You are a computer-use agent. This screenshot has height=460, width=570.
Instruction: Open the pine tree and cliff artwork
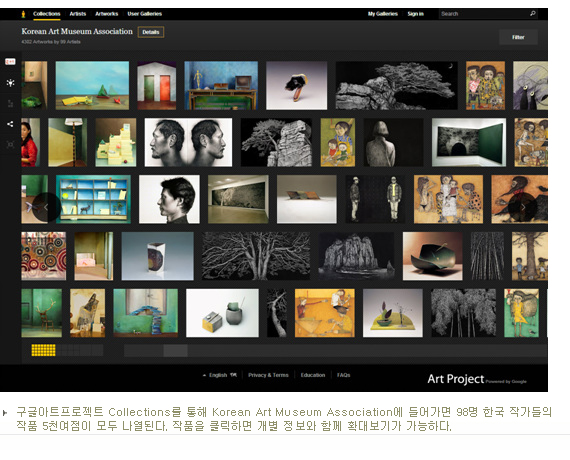point(276,142)
